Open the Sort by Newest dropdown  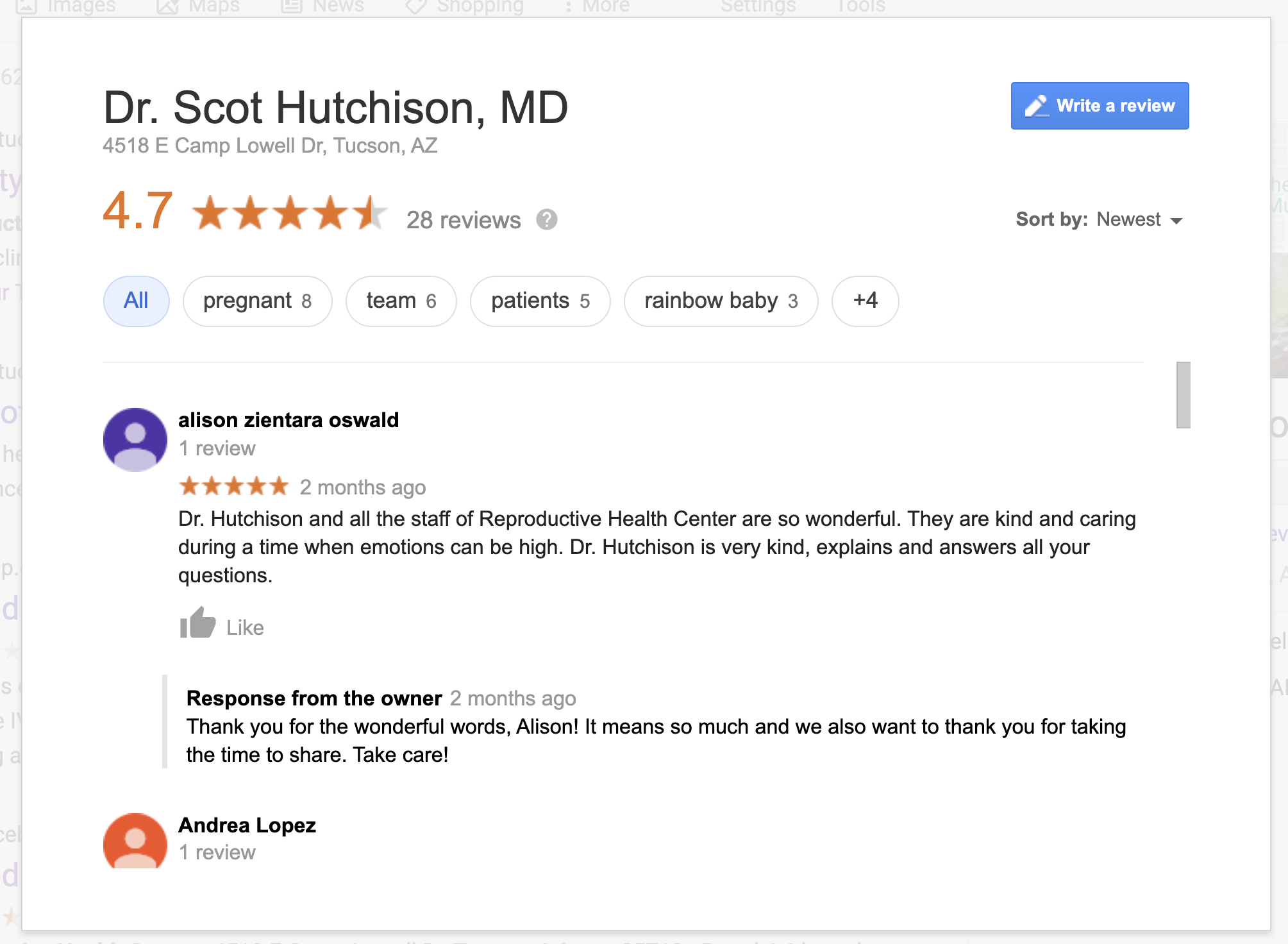pos(1099,220)
